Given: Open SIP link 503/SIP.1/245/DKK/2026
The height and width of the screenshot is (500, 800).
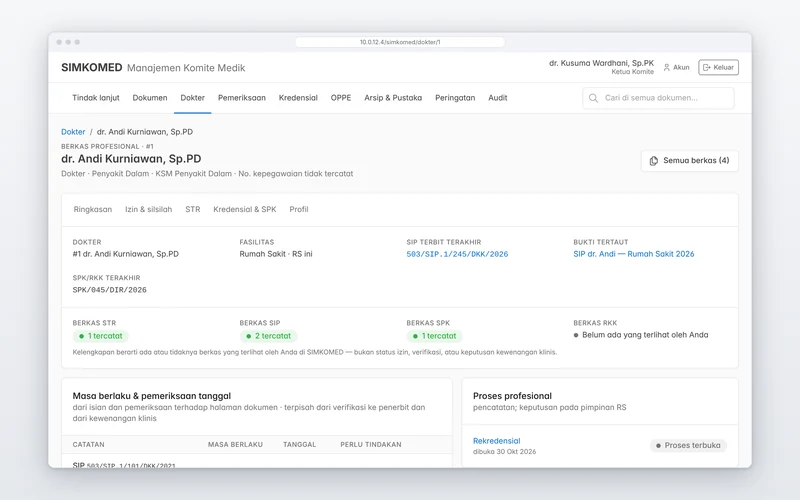Looking at the screenshot, I should tap(457, 254).
